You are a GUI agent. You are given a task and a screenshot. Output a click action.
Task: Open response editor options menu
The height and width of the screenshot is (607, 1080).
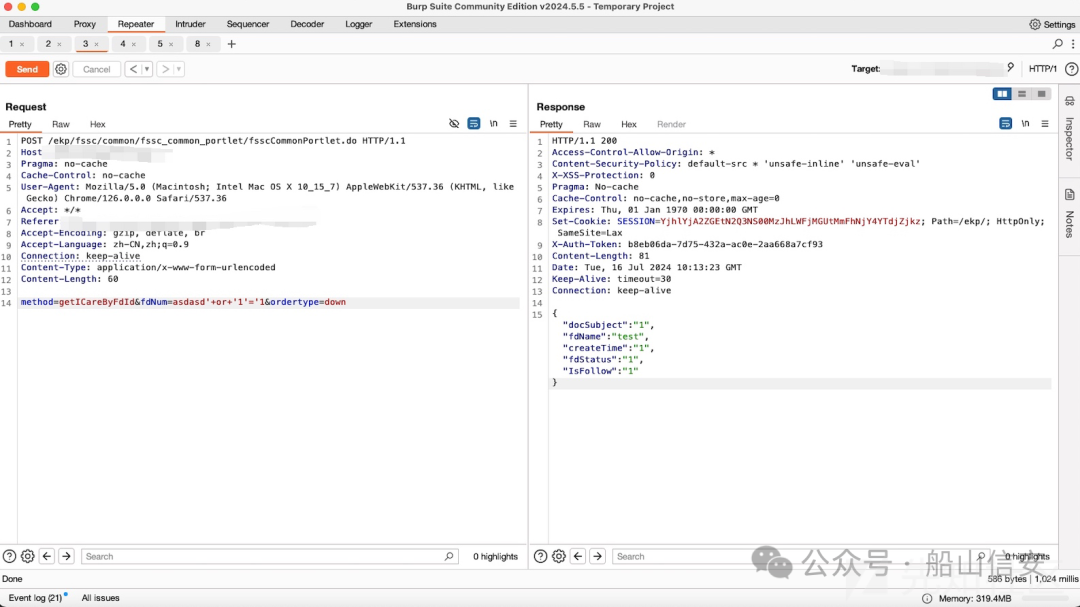tap(1045, 124)
